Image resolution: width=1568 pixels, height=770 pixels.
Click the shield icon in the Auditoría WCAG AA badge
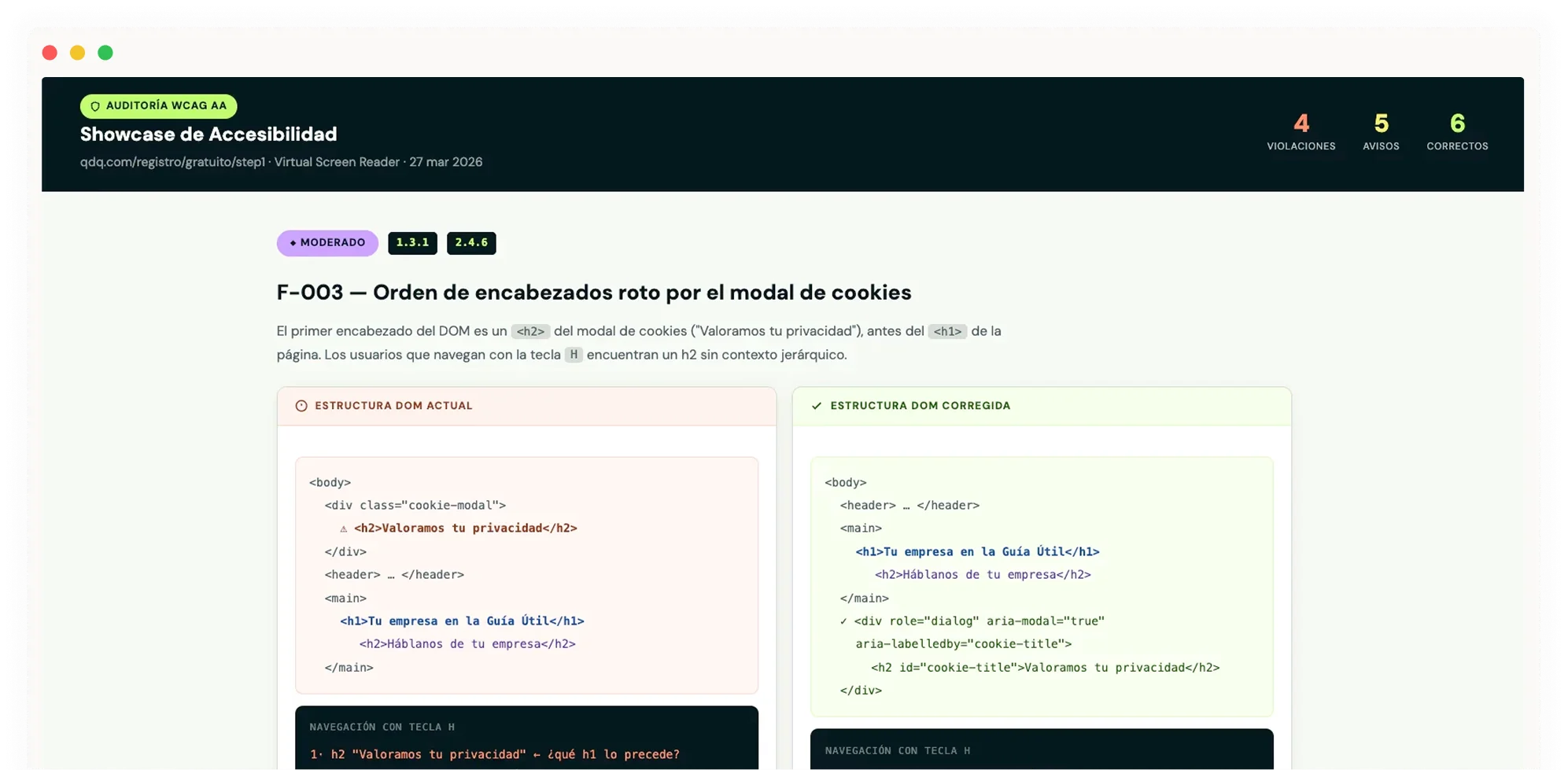pyautogui.click(x=95, y=106)
